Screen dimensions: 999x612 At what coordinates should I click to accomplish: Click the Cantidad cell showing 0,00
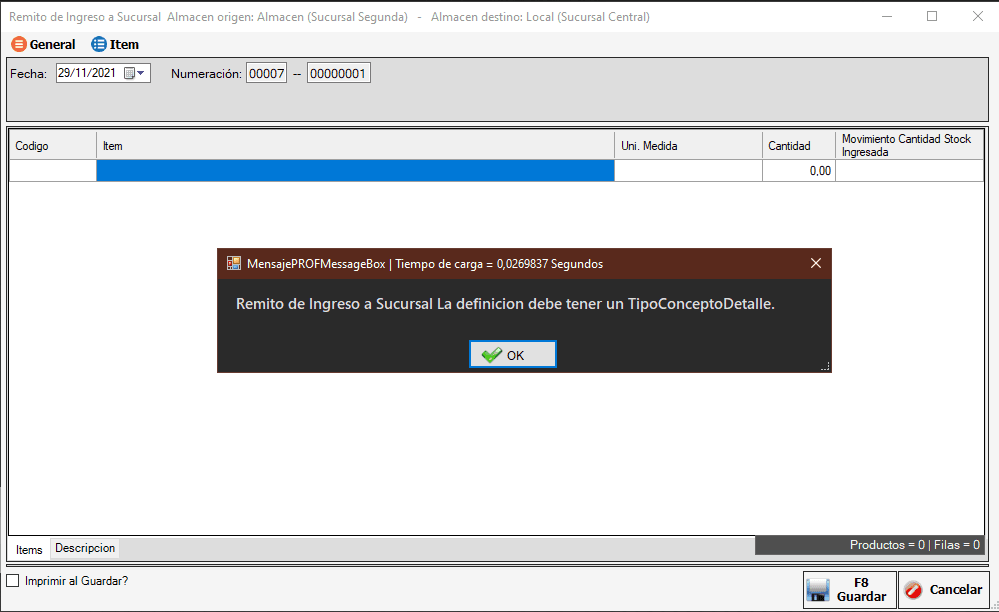(798, 171)
